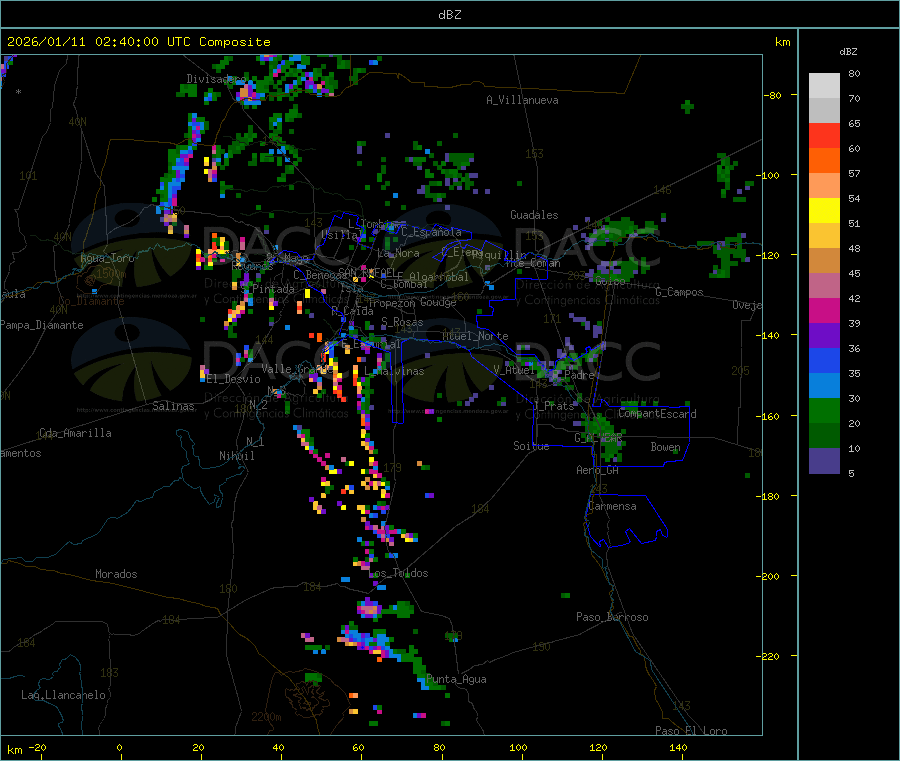This screenshot has width=900, height=761.
Task: Click the -140 km vertical axis tick
Action: pos(770,335)
